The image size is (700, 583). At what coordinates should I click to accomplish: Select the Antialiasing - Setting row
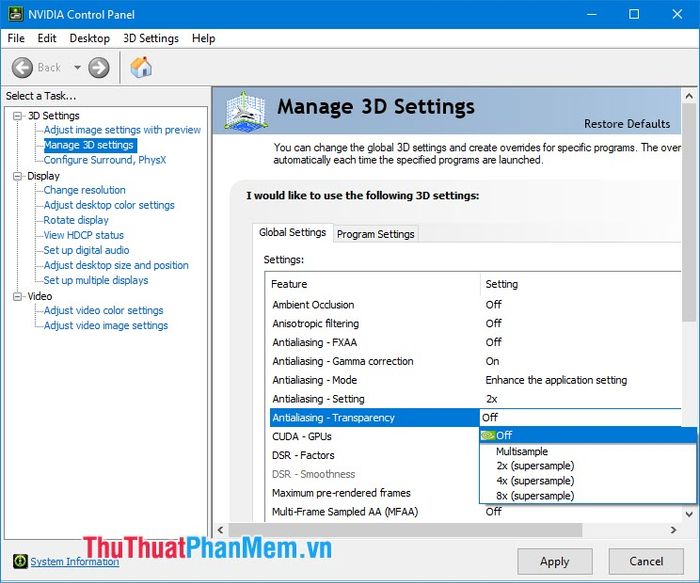click(x=475, y=399)
